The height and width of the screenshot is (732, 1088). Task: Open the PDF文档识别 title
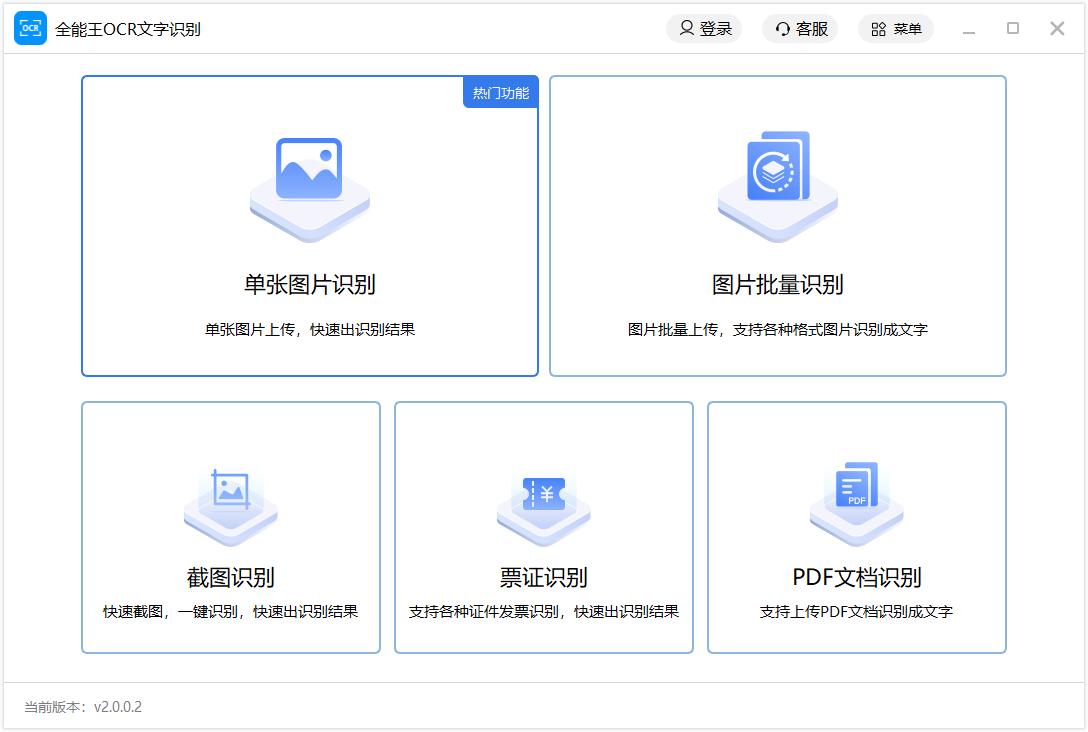click(857, 578)
